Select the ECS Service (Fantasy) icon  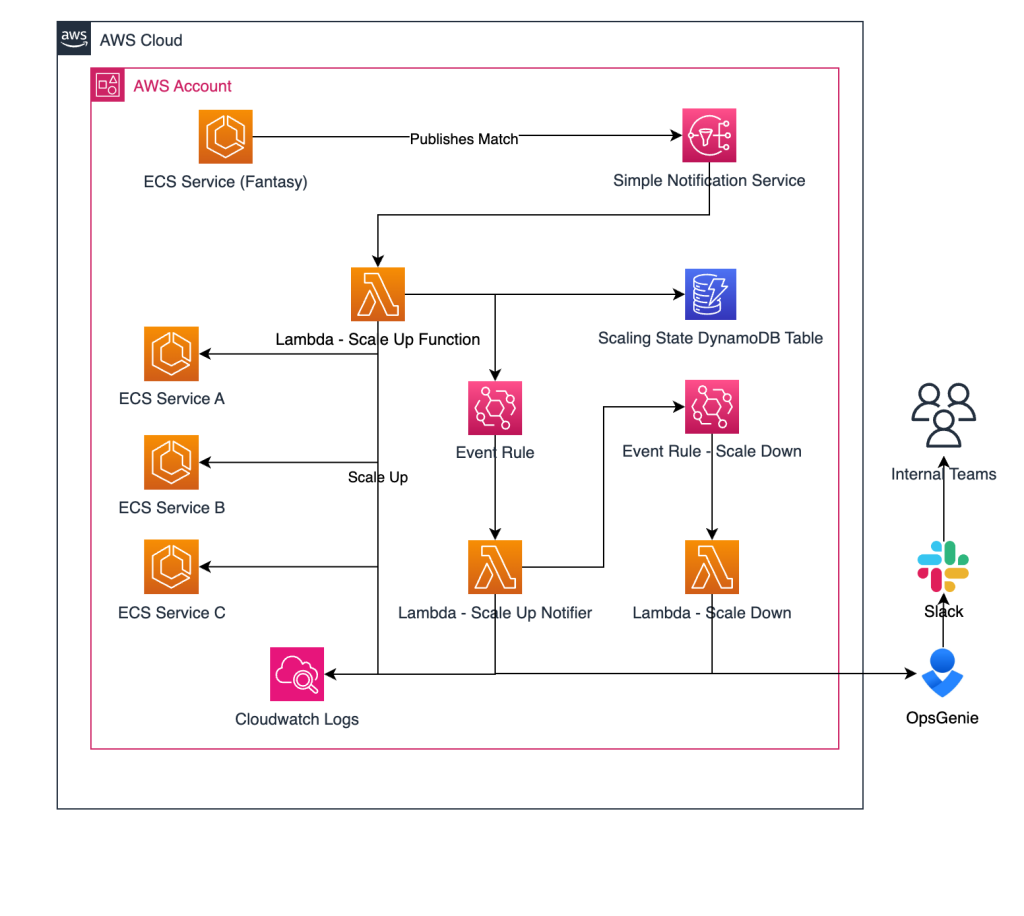click(x=225, y=136)
